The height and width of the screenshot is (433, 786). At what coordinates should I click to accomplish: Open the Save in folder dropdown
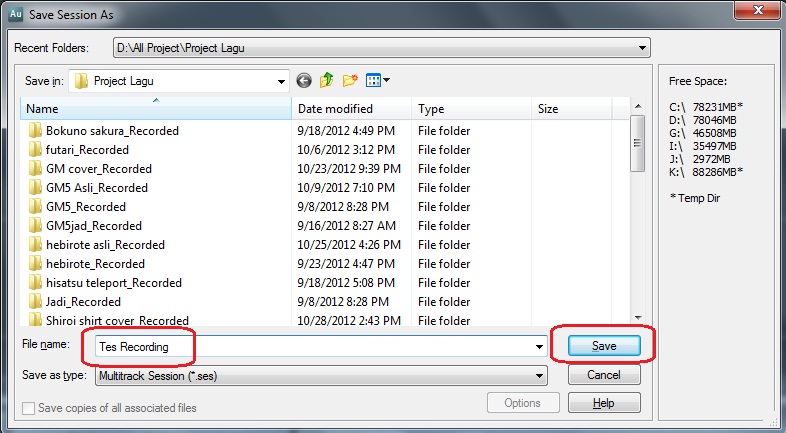(281, 81)
